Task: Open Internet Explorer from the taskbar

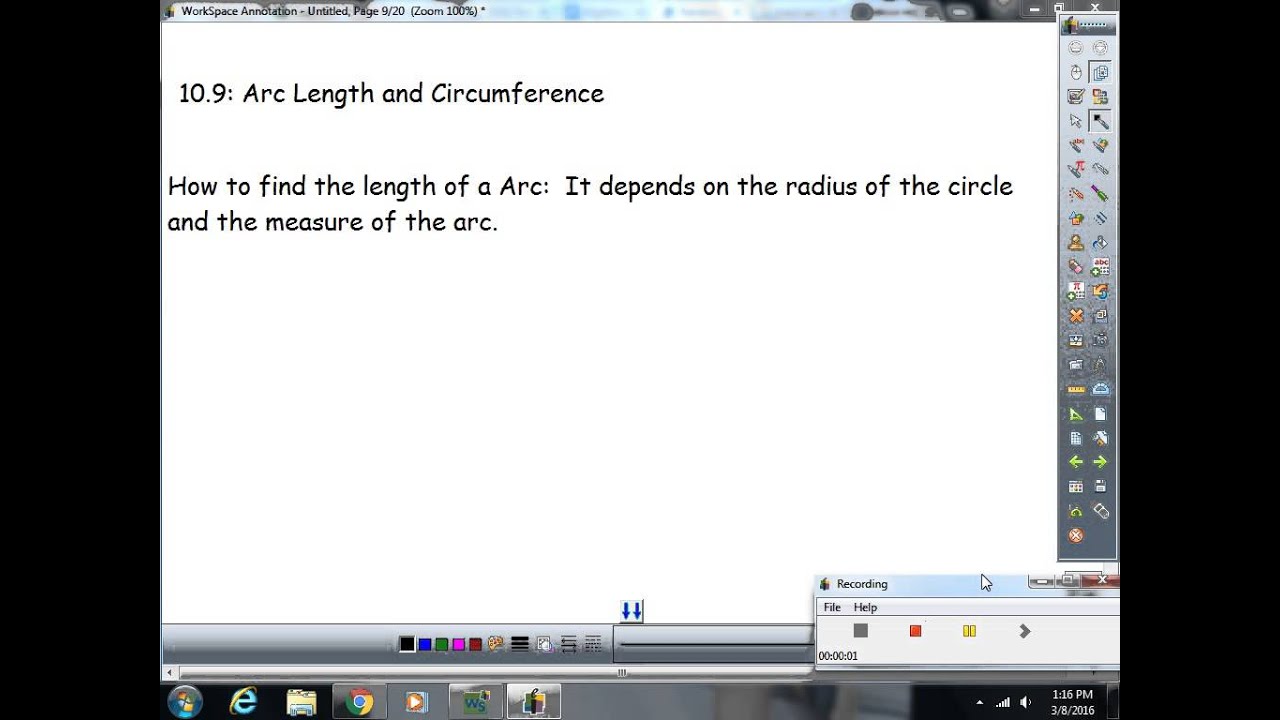Action: coord(243,702)
